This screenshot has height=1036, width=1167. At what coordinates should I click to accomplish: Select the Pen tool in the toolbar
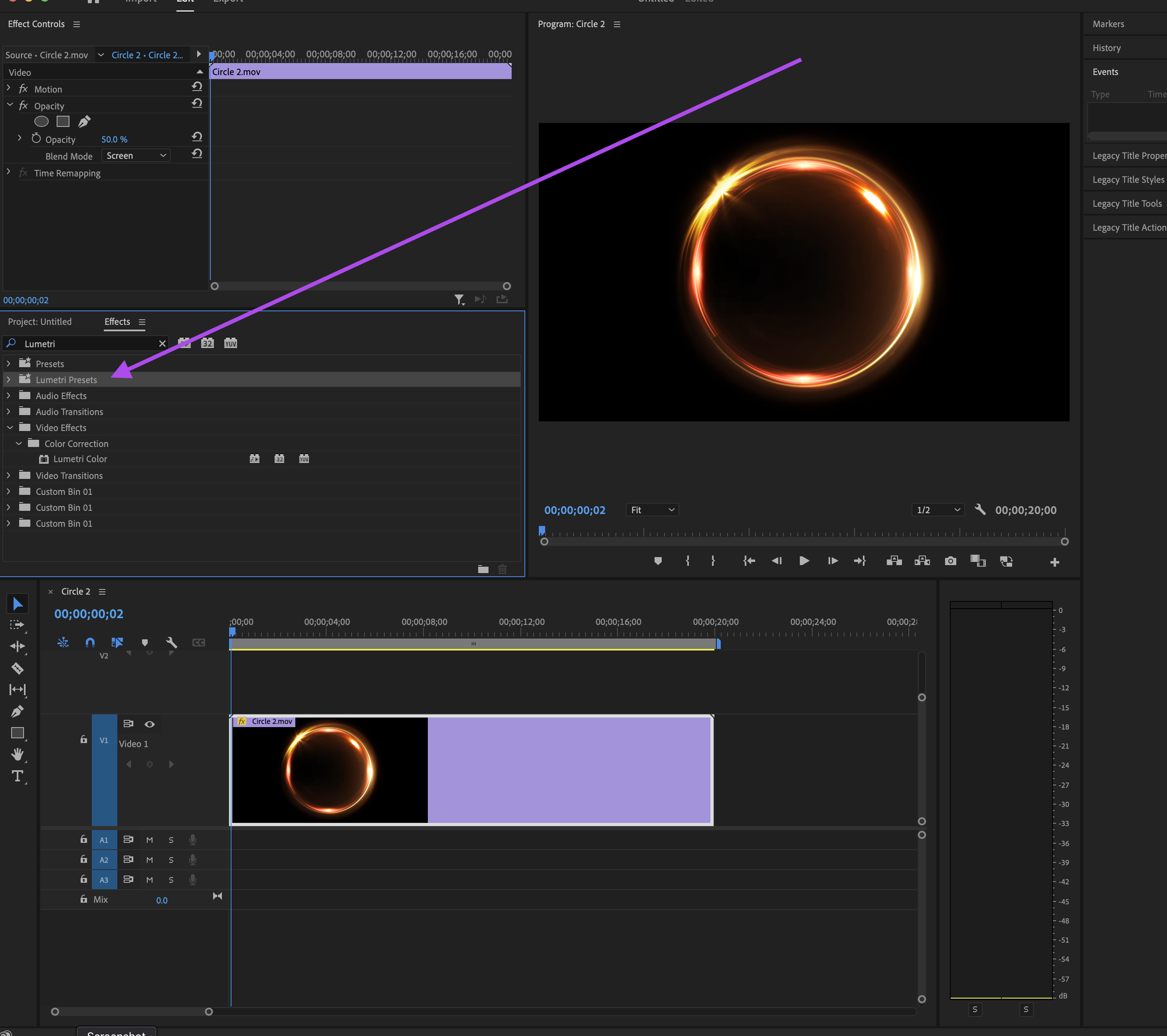point(17,711)
